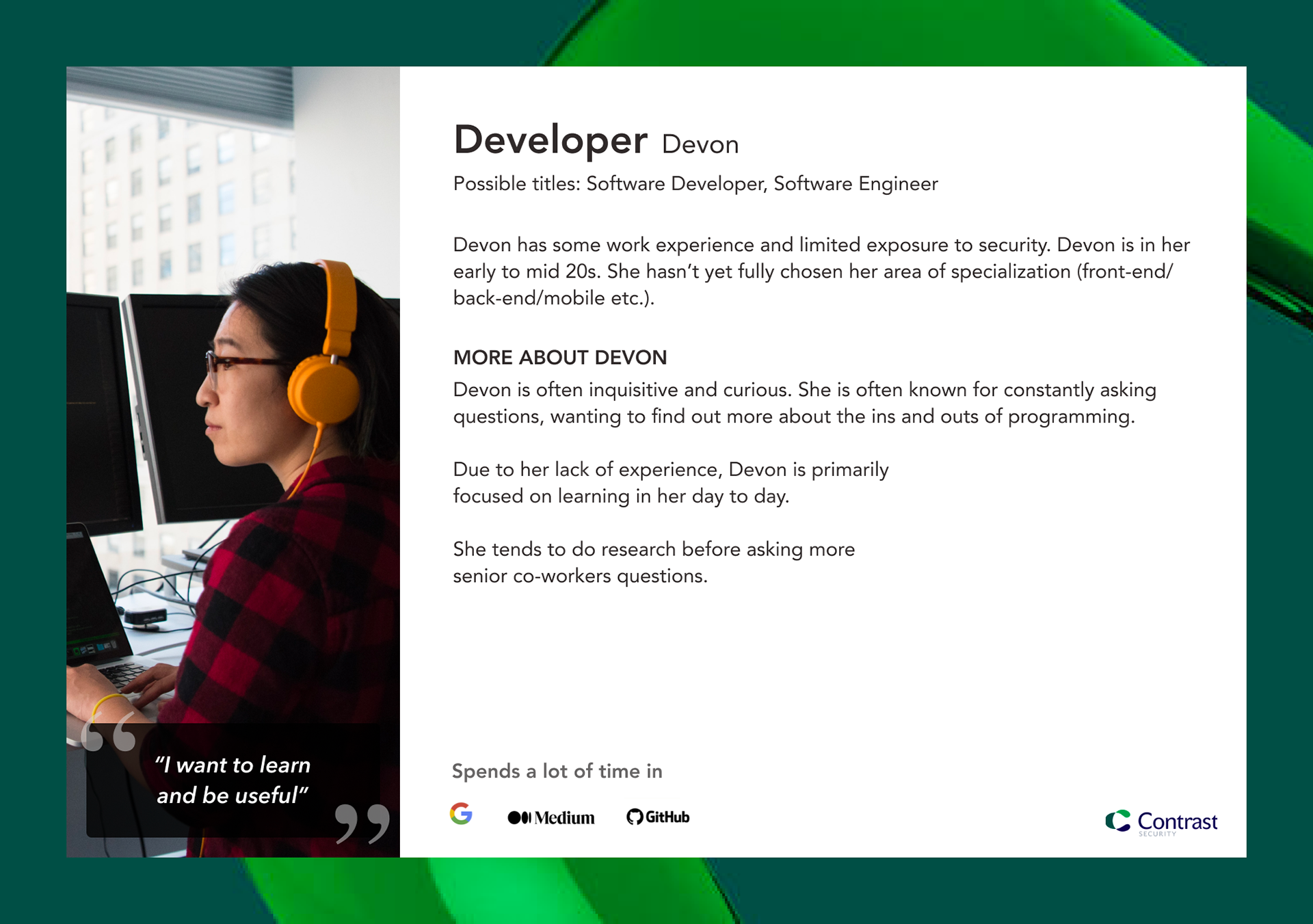Screen dimensions: 1313x924
Task: Click the laptop keyboard in photo
Action: 123,674
